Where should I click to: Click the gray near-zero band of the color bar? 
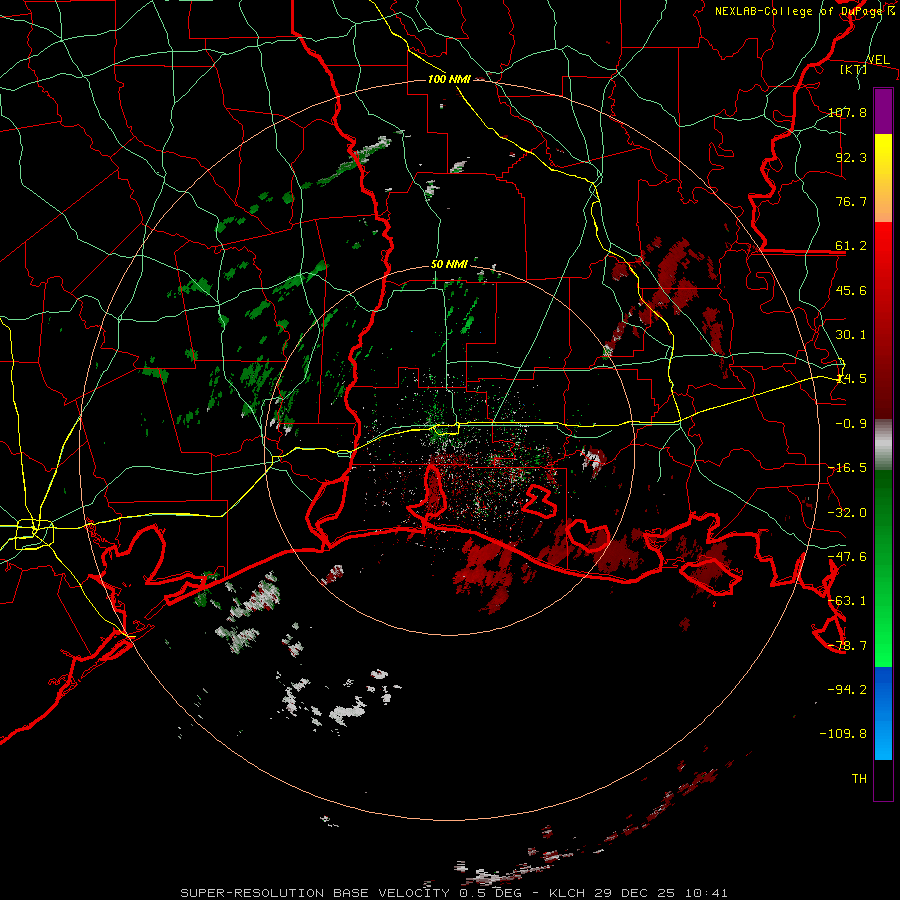(883, 444)
